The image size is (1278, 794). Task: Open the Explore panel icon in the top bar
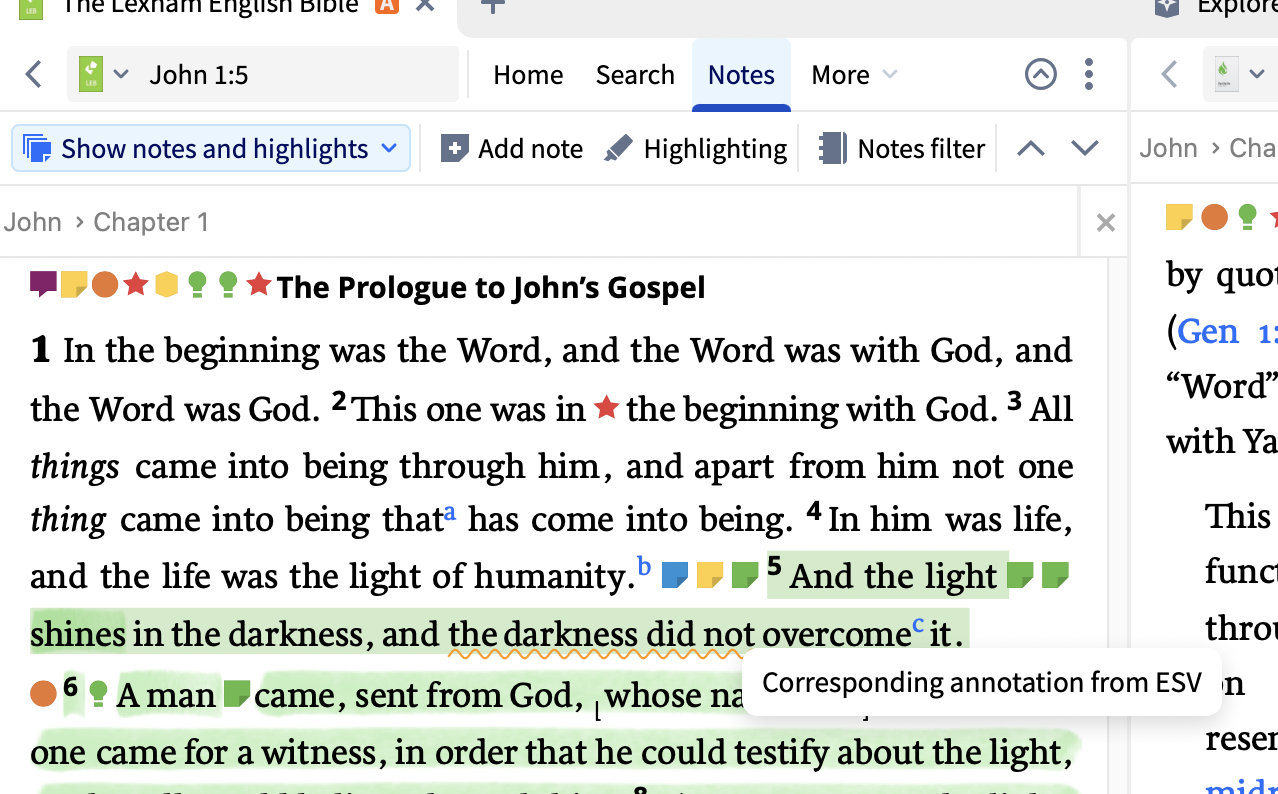point(1167,7)
